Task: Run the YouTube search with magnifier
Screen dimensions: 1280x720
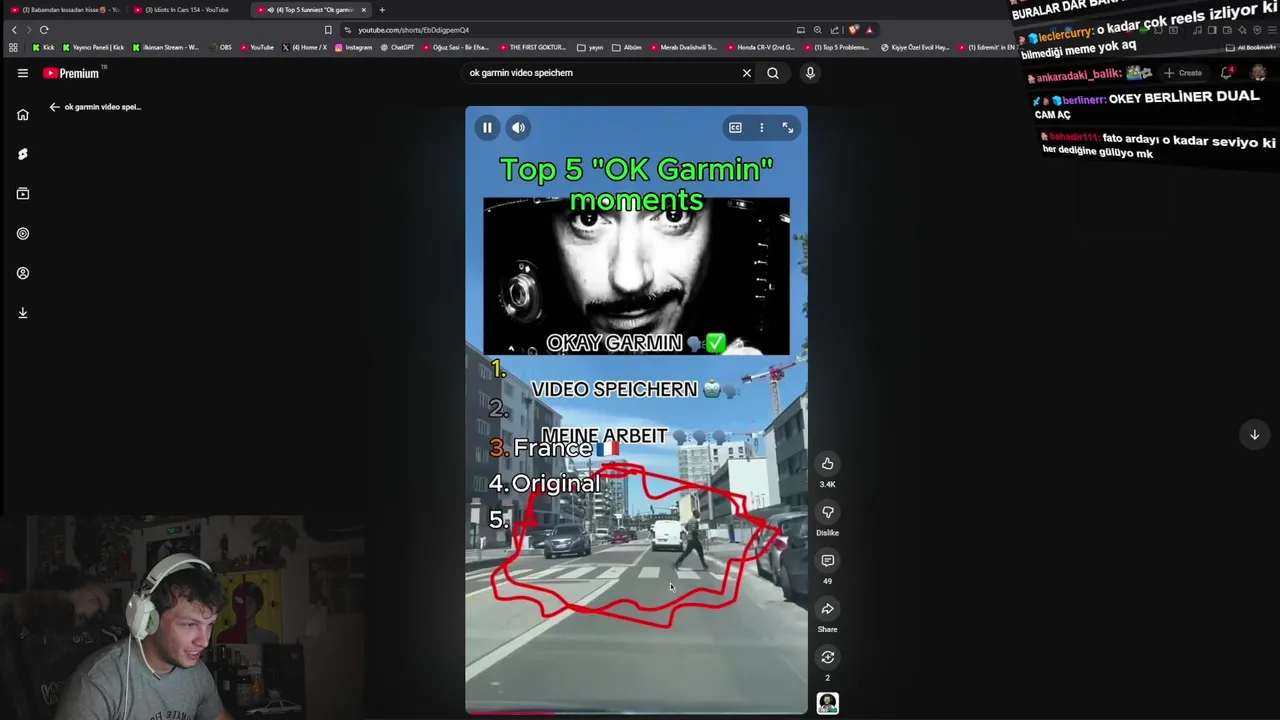Action: tap(773, 73)
